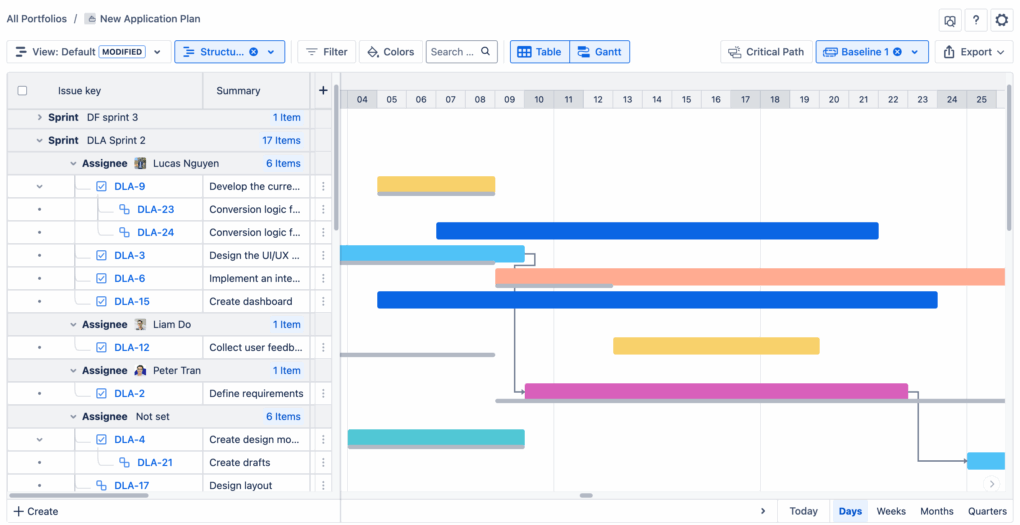Image resolution: width=1020 pixels, height=525 pixels.
Task: Open row menu for DLA-3
Action: [323, 256]
